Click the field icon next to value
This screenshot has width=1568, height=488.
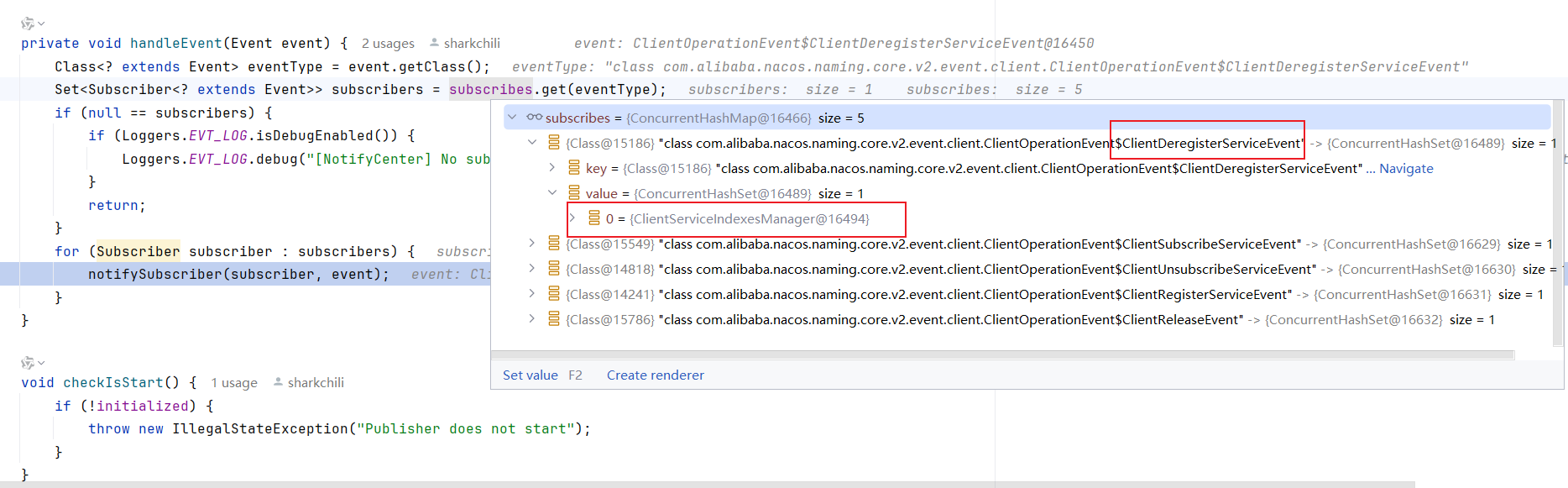click(574, 193)
